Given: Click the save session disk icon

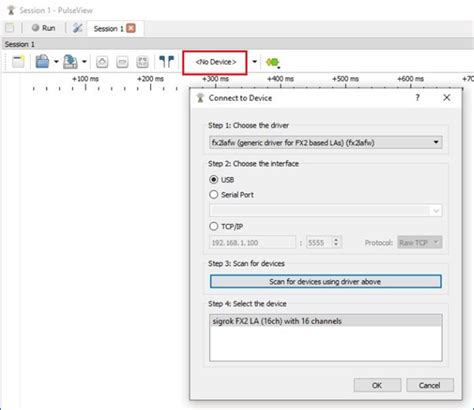Looking at the screenshot, I should (x=70, y=62).
